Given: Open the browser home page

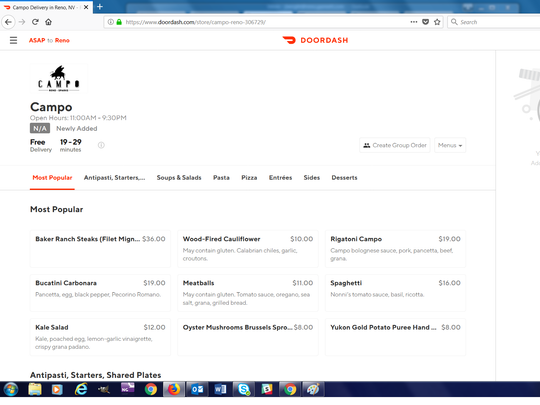Looking at the screenshot, I should click(x=49, y=22).
